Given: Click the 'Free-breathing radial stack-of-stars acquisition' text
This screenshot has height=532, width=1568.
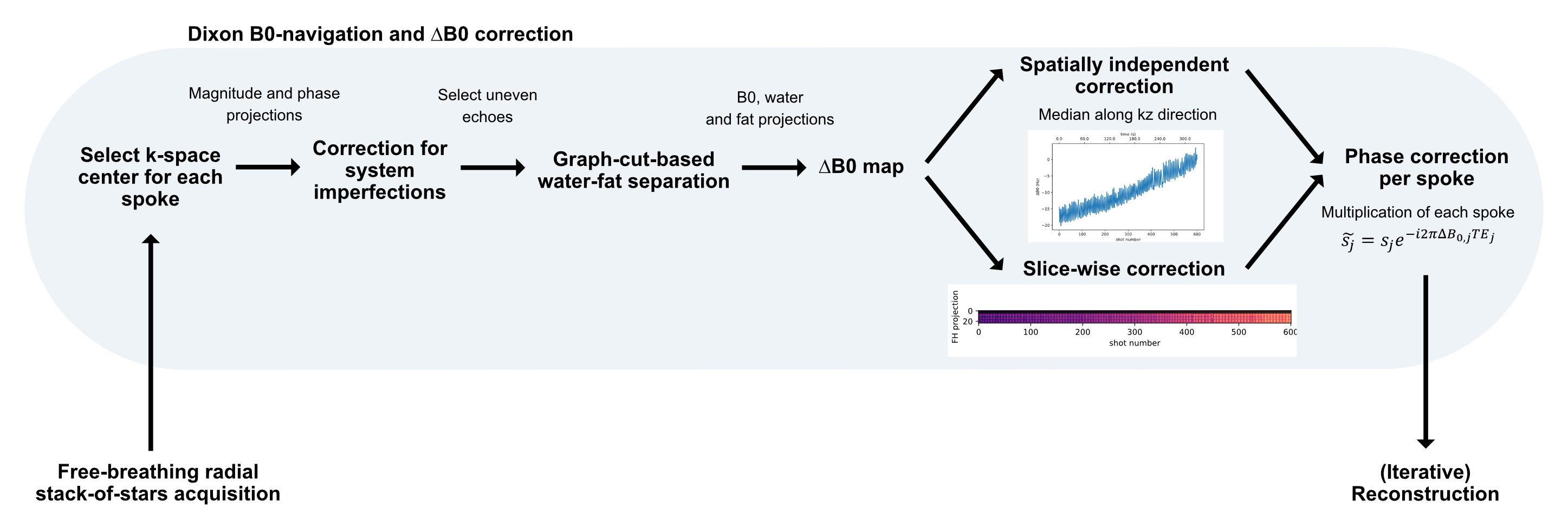Looking at the screenshot, I should (x=158, y=483).
